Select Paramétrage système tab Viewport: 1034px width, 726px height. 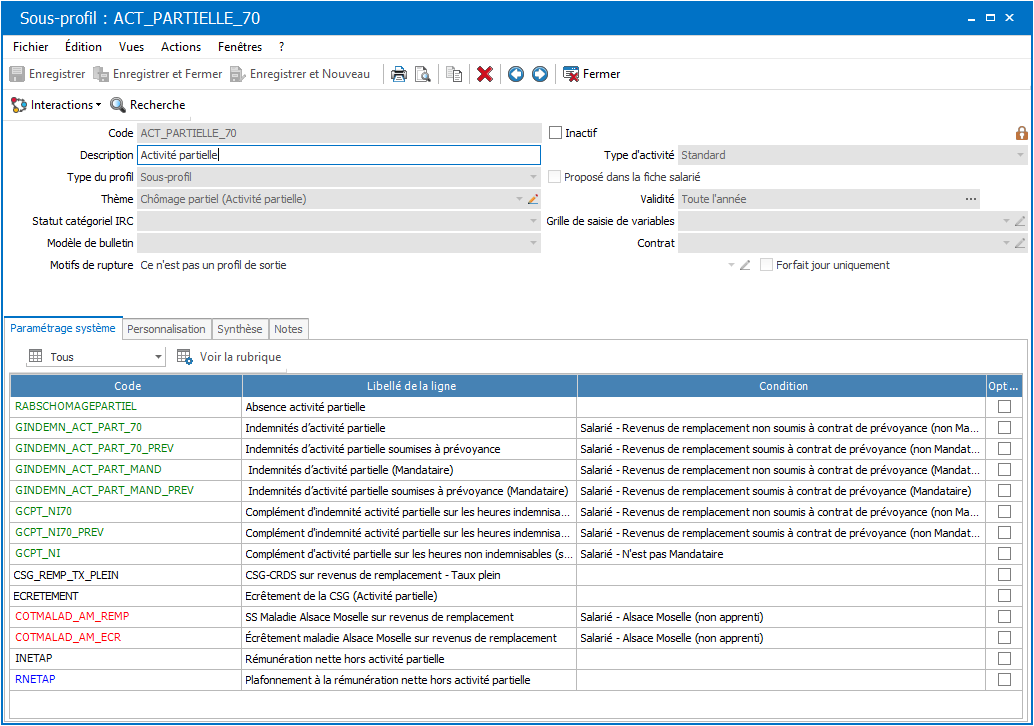click(63, 328)
